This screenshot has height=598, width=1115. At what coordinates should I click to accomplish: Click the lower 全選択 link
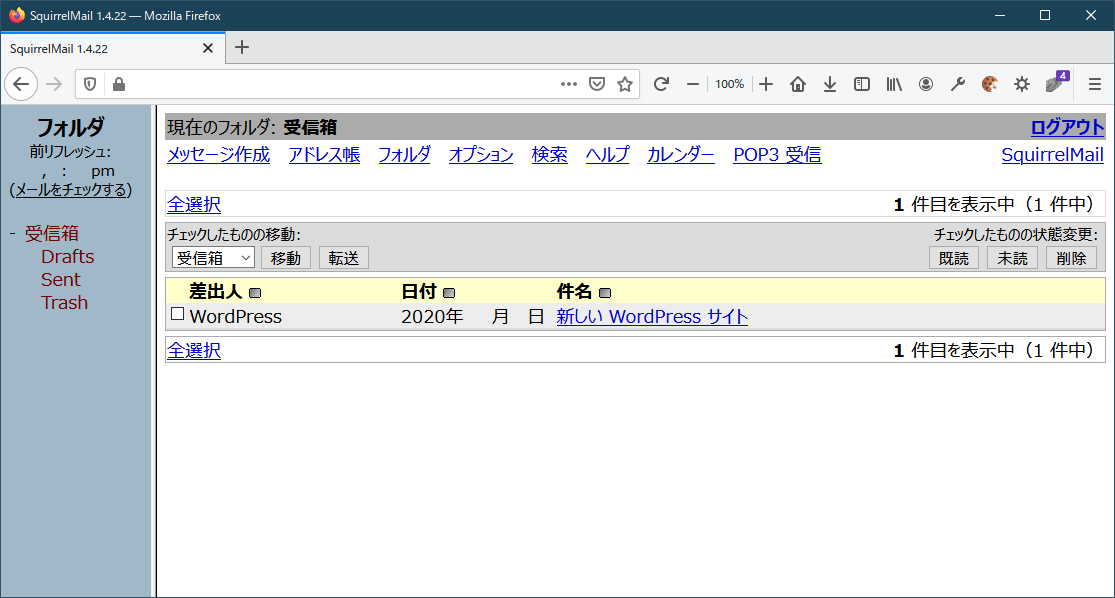pos(193,351)
